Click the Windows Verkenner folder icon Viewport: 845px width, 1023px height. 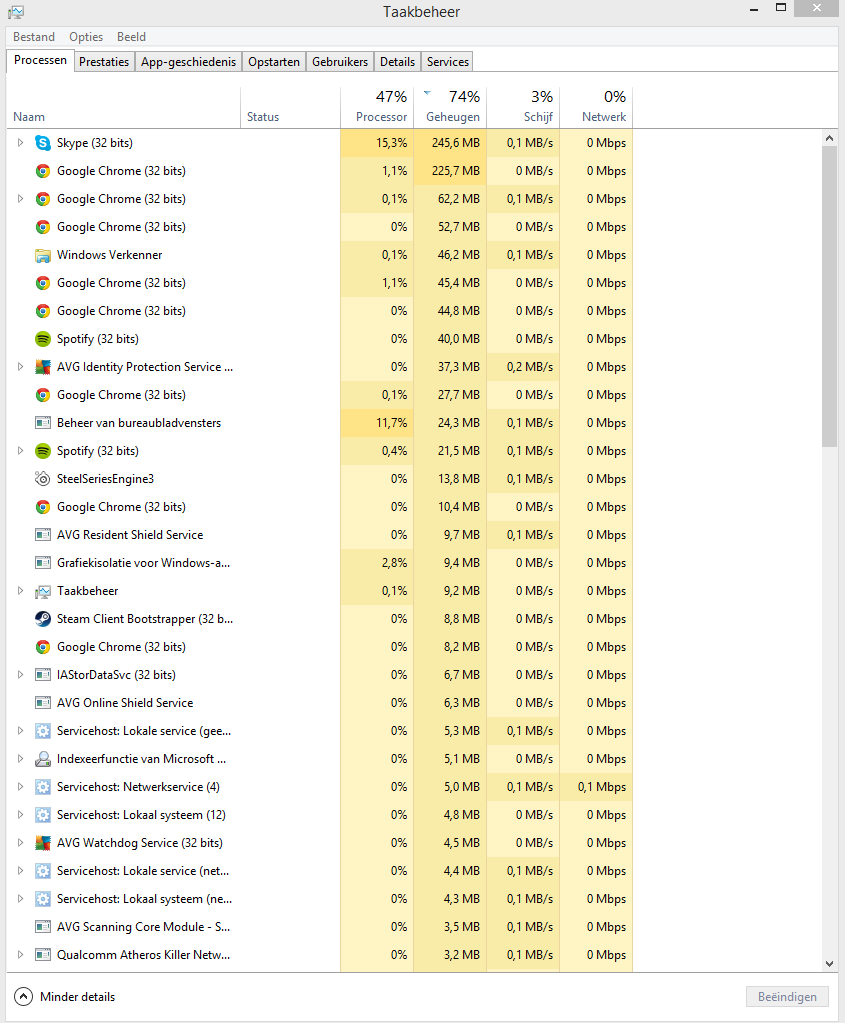[x=42, y=255]
